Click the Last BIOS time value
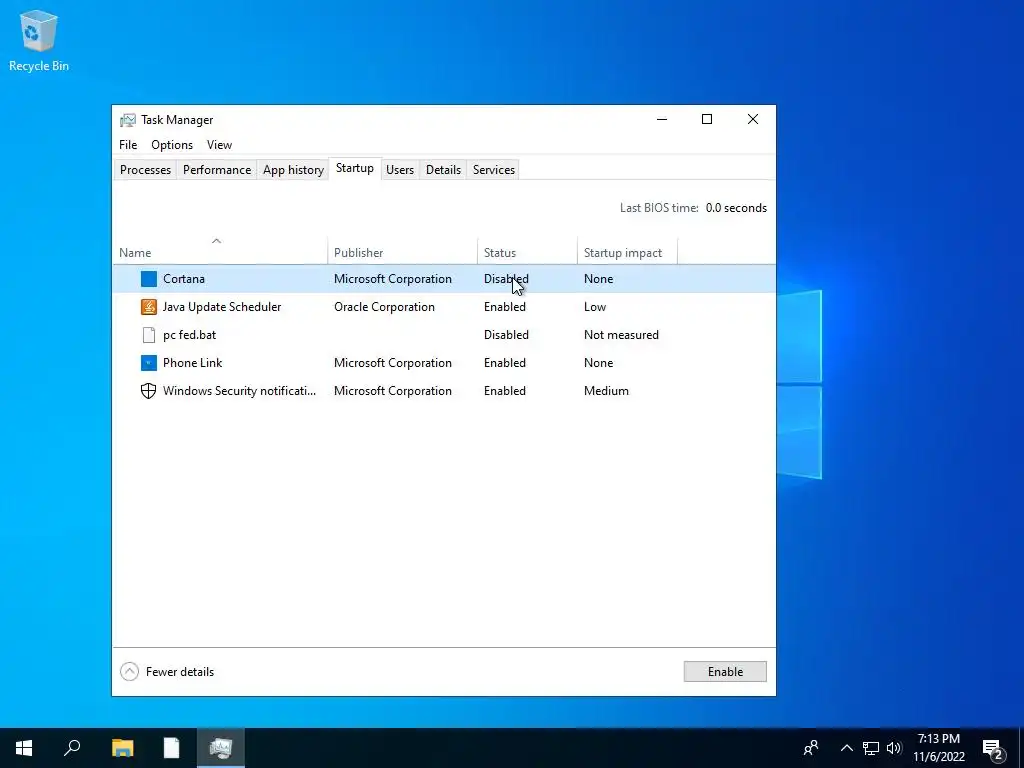 (736, 208)
